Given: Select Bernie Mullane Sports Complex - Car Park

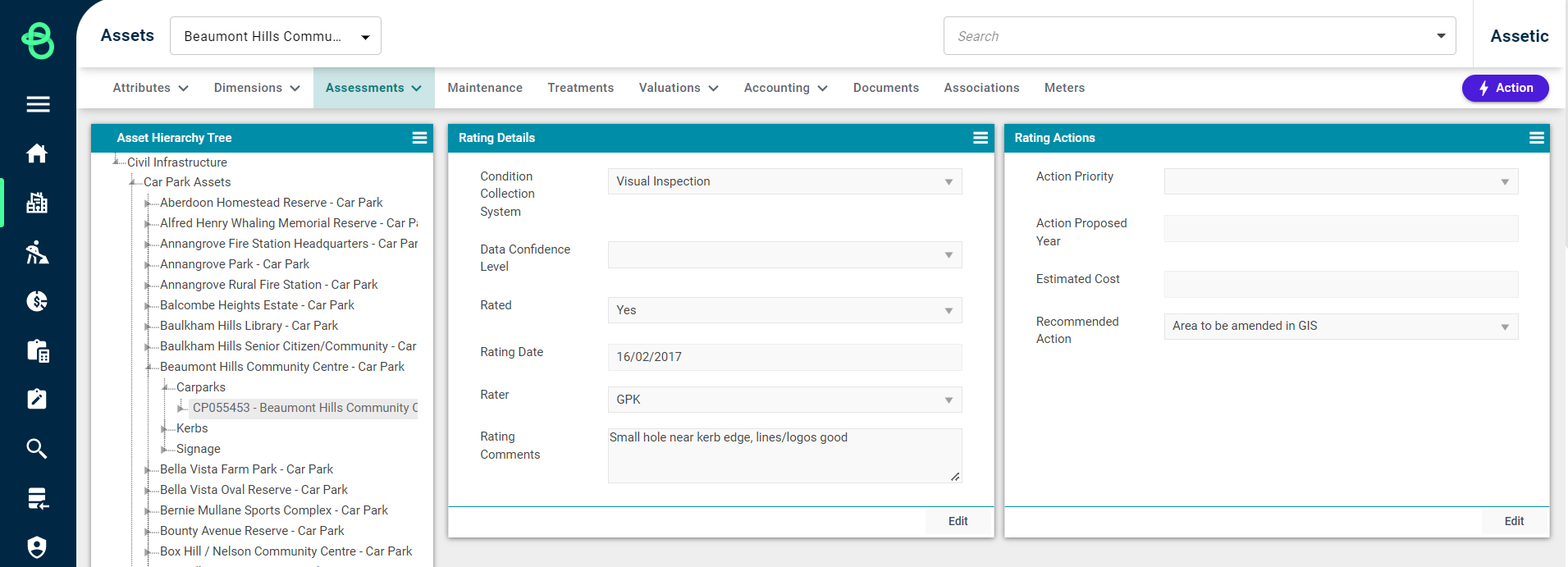Looking at the screenshot, I should click(274, 510).
